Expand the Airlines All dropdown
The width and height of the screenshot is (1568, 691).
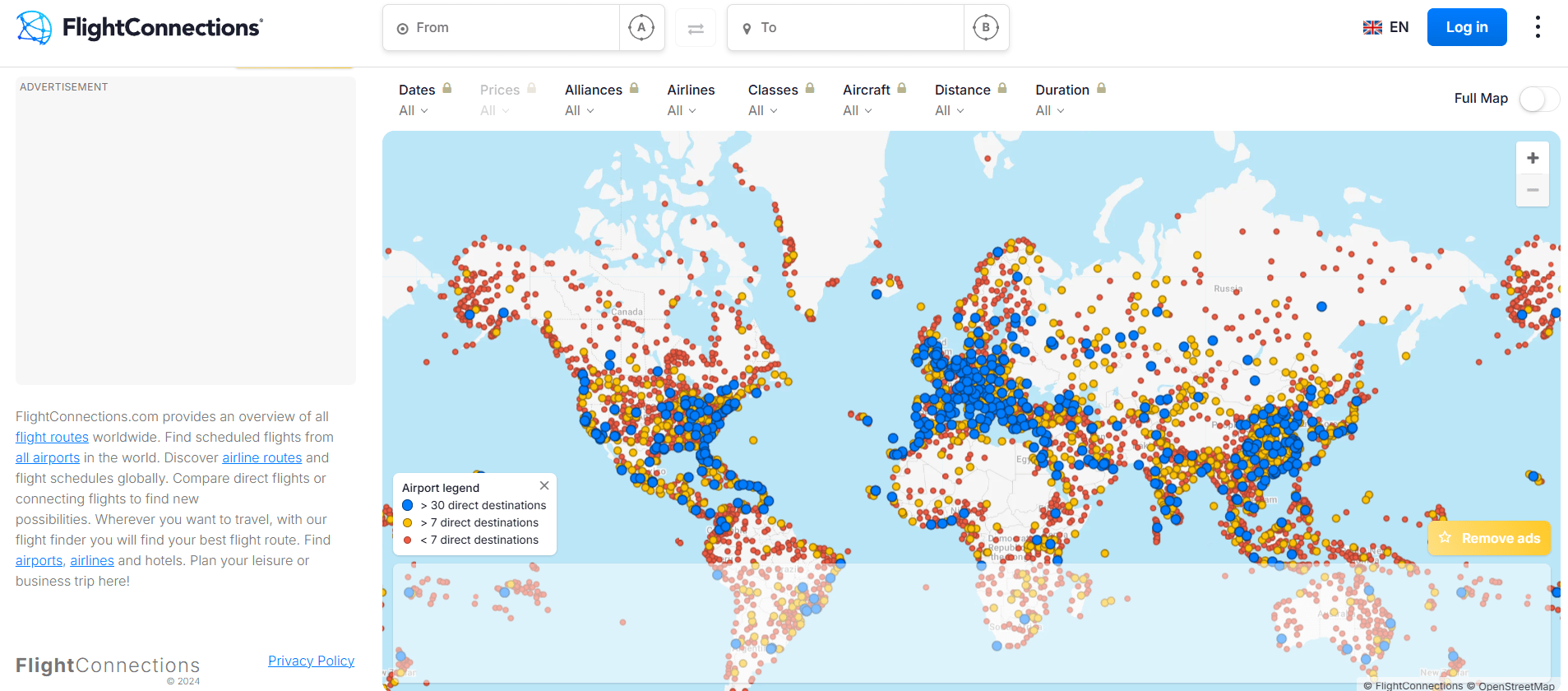tap(682, 110)
